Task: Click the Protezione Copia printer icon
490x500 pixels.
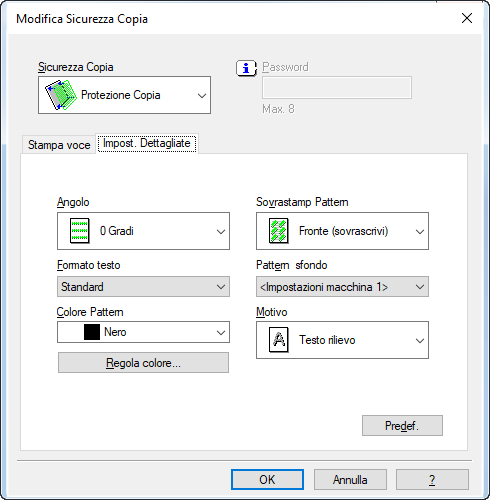Action: [61, 95]
